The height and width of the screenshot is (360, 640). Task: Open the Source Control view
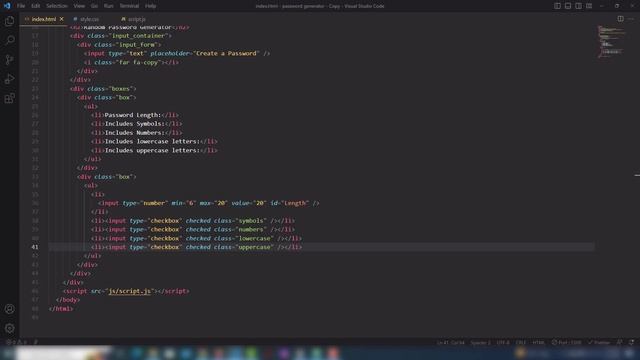point(9,60)
